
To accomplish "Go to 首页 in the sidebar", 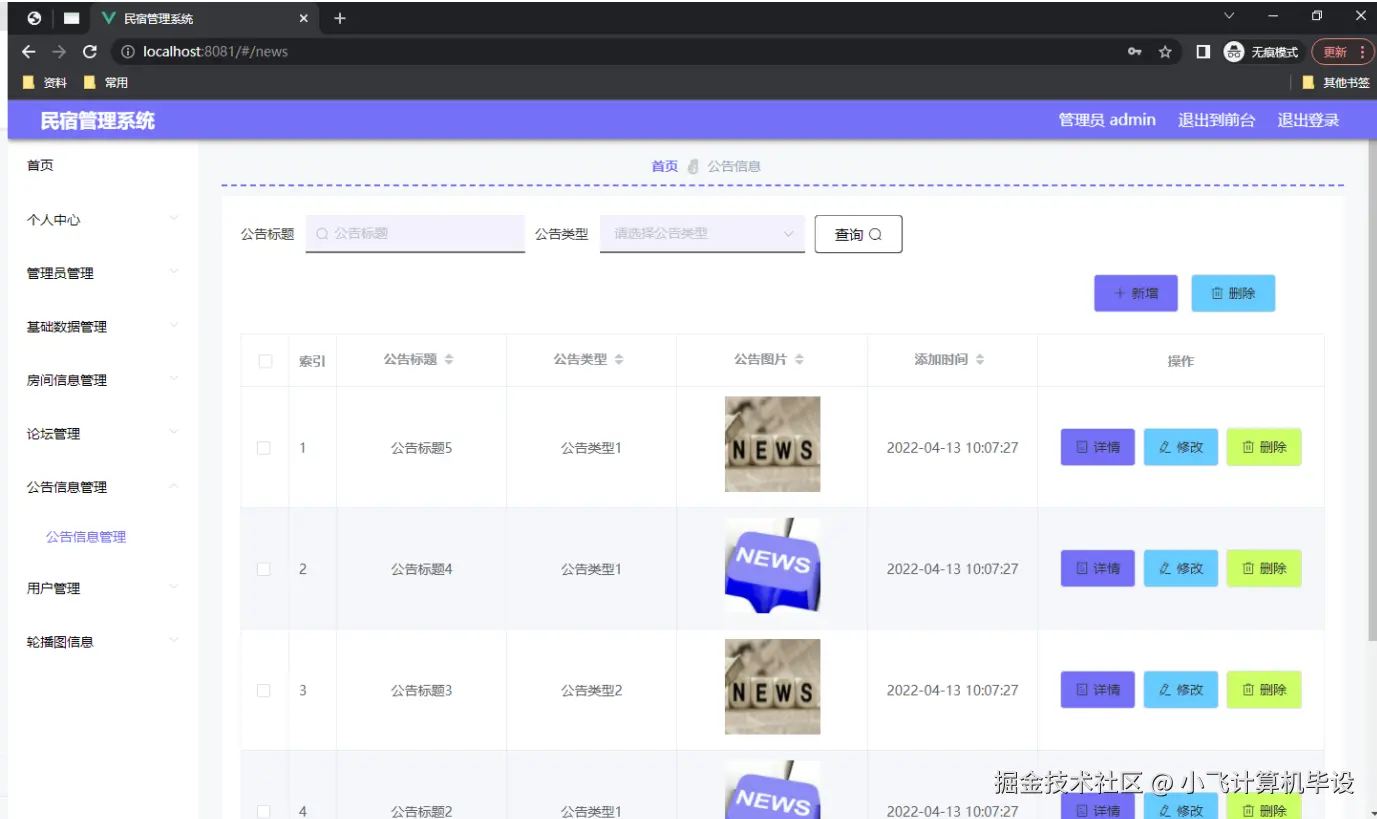I will click(x=40, y=165).
